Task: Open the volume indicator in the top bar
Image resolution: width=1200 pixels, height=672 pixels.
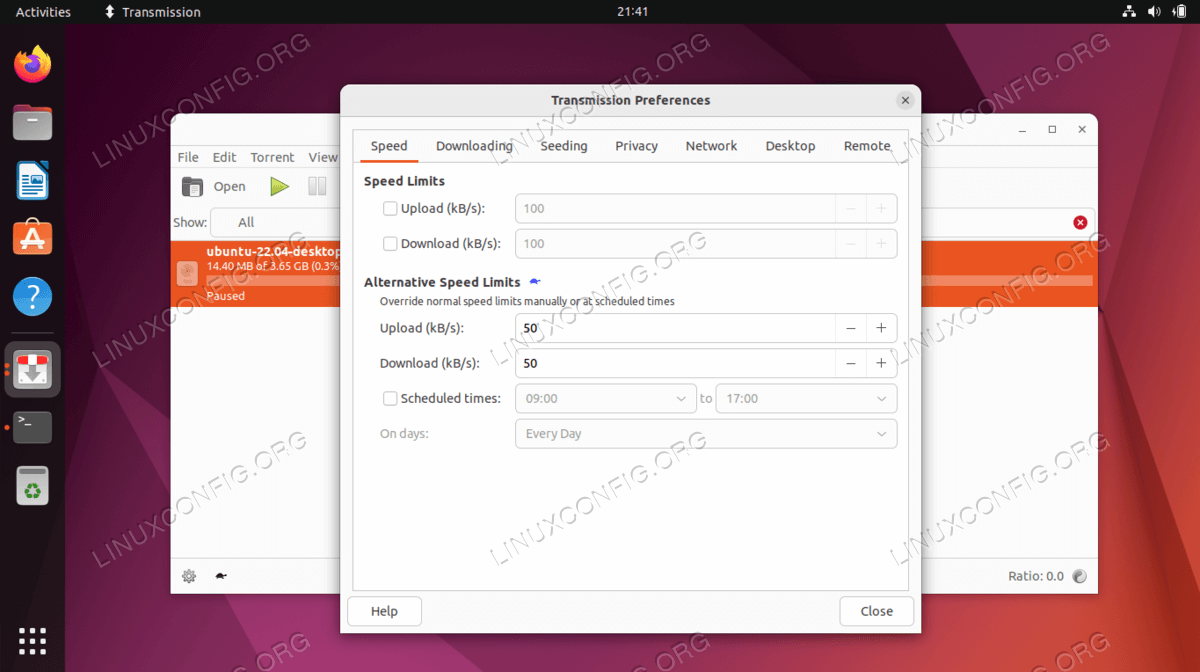Action: point(1154,12)
